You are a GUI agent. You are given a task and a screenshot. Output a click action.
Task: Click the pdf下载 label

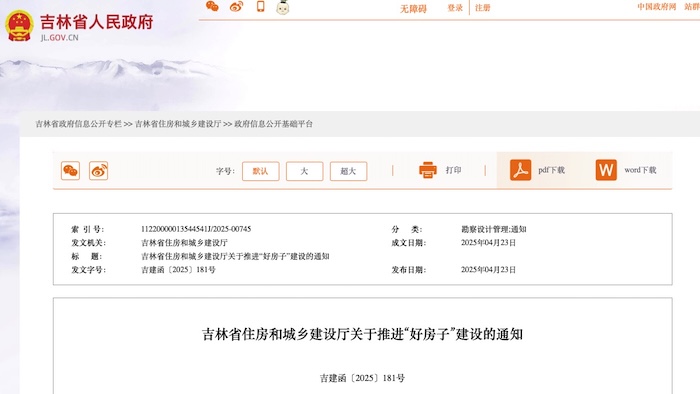(551, 170)
